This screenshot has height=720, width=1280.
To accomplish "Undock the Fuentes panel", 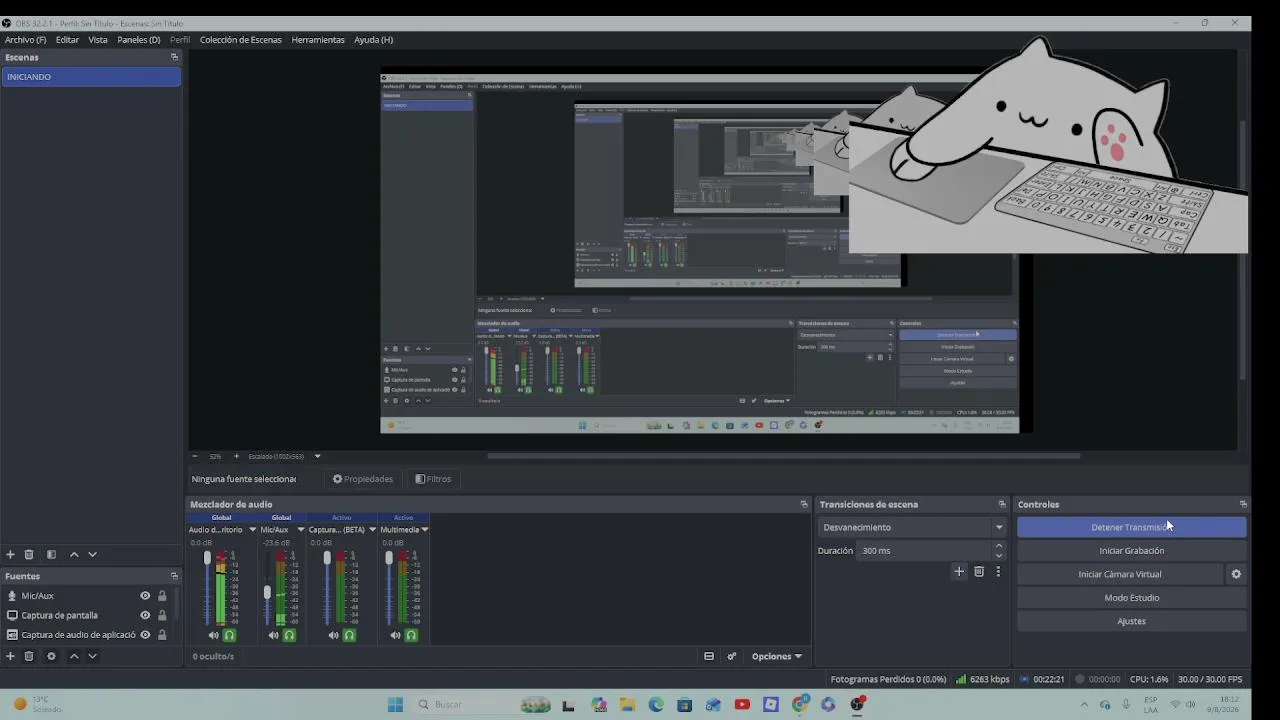I will click(174, 576).
